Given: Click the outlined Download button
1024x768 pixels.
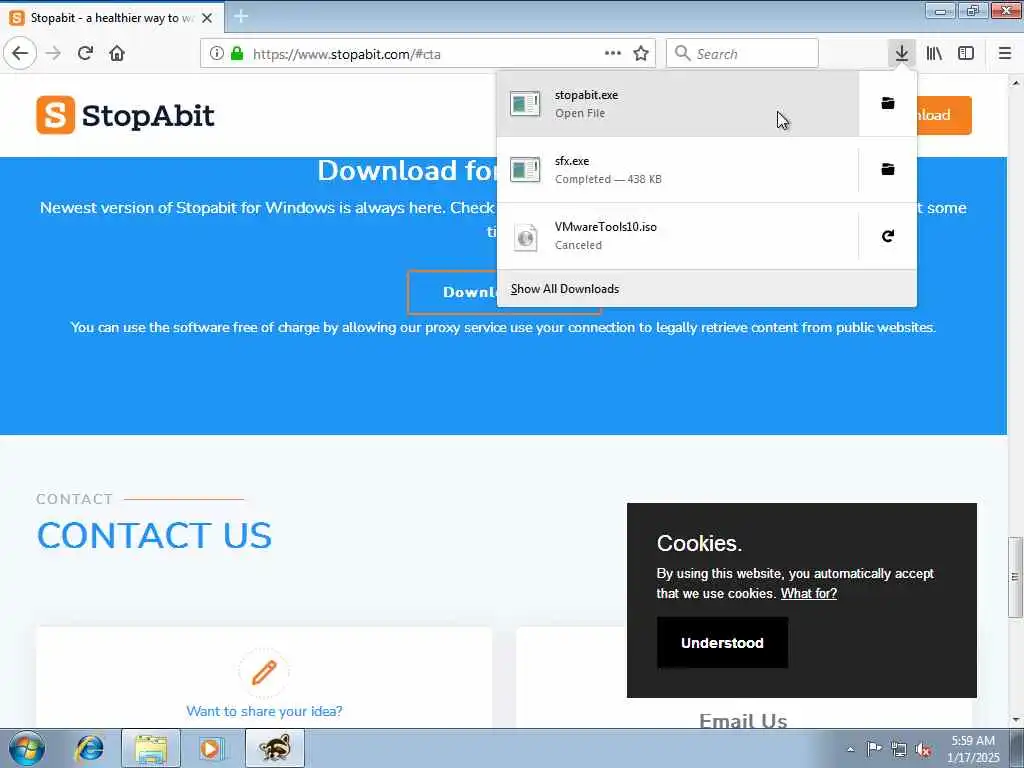Looking at the screenshot, I should (x=452, y=292).
